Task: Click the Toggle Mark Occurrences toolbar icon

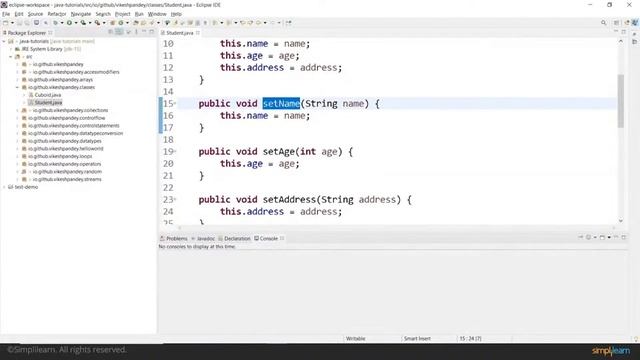Action: click(x=176, y=23)
